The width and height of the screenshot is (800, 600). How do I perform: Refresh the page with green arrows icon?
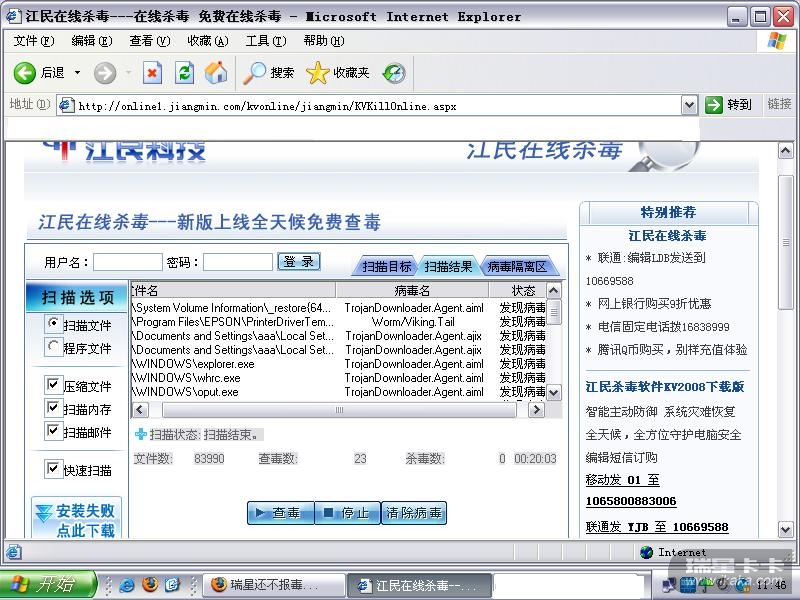coord(184,73)
